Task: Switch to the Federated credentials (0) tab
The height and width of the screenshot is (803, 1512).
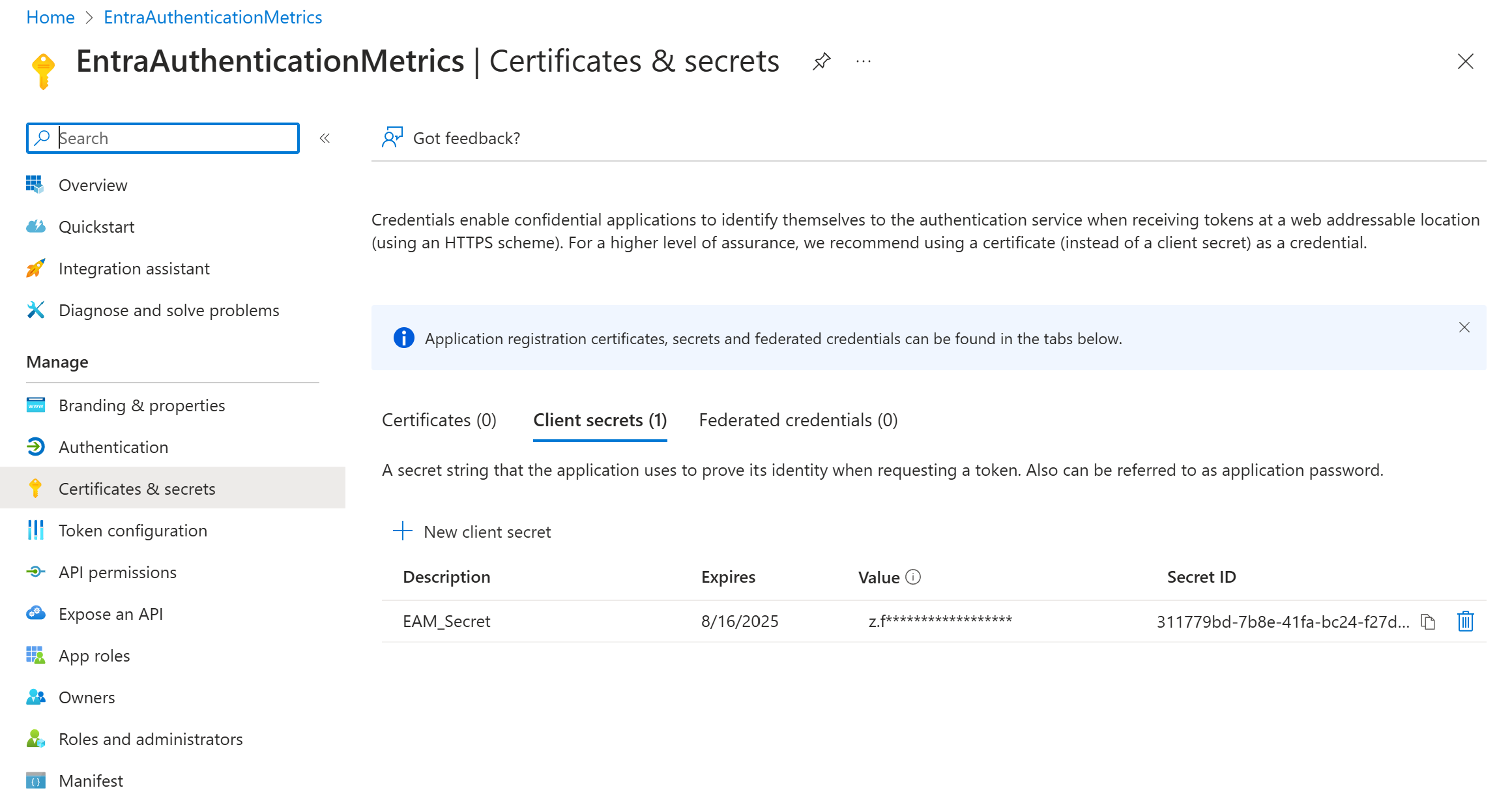Action: [x=798, y=420]
